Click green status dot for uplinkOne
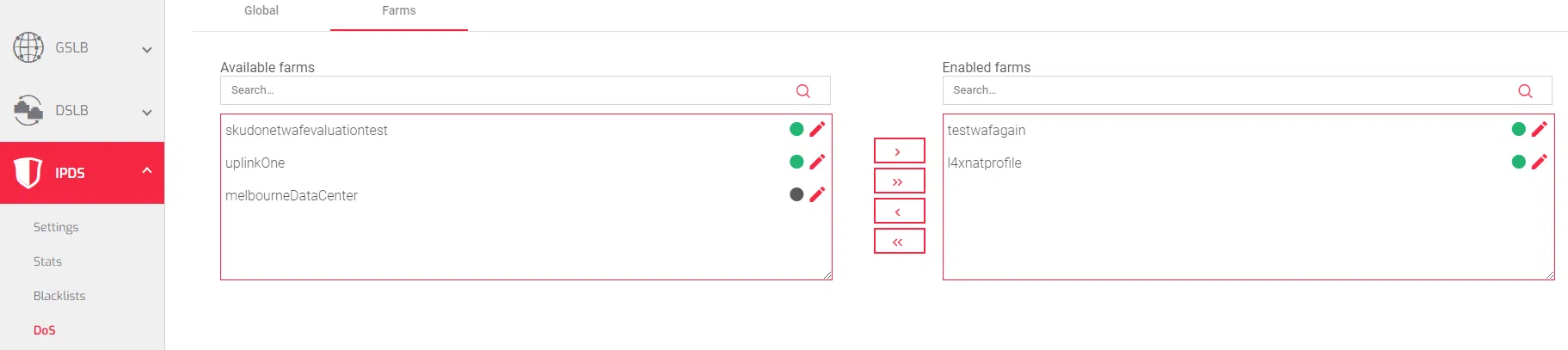This screenshot has width=1568, height=350. [796, 162]
